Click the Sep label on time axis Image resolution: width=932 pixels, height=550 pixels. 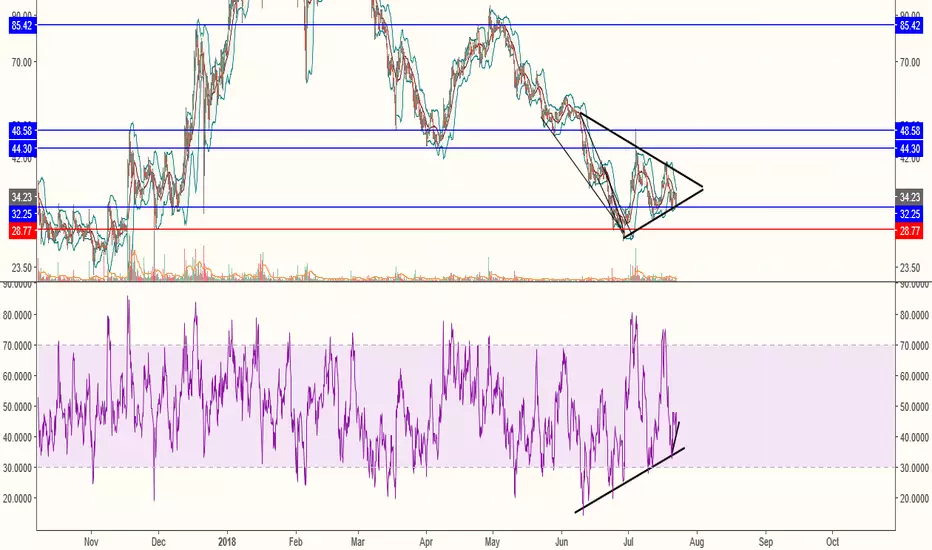(766, 542)
